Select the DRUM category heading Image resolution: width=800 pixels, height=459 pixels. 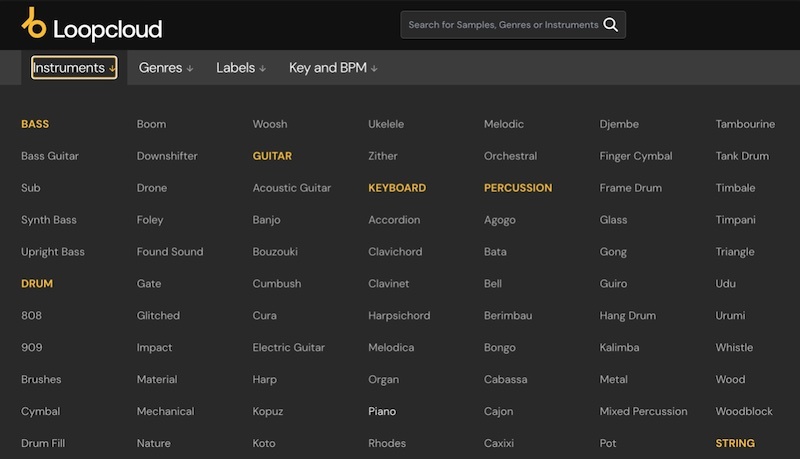point(37,284)
